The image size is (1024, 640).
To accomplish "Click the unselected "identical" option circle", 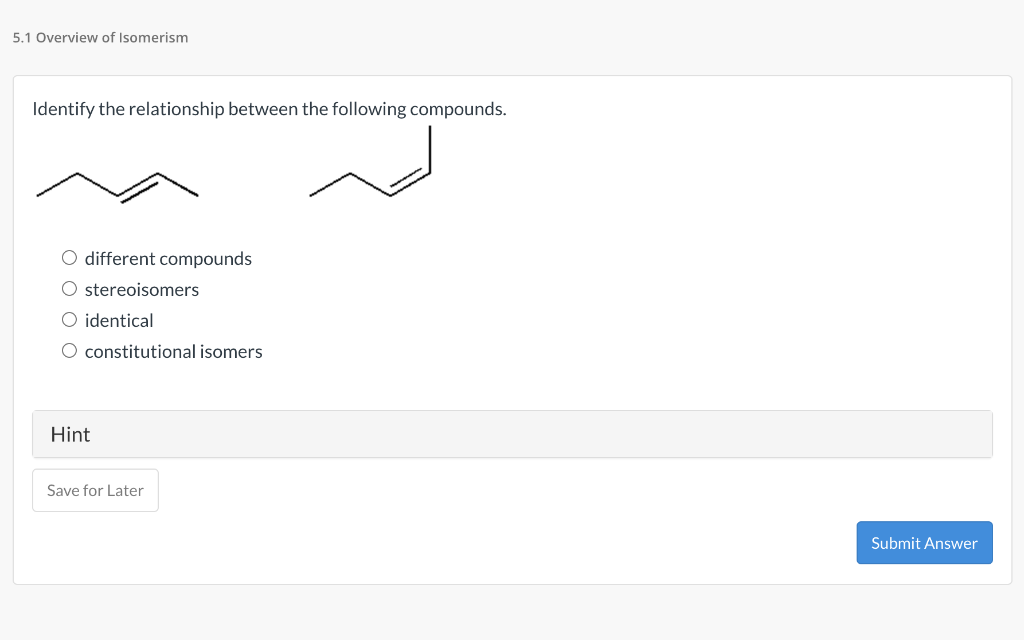I will (x=69, y=319).
